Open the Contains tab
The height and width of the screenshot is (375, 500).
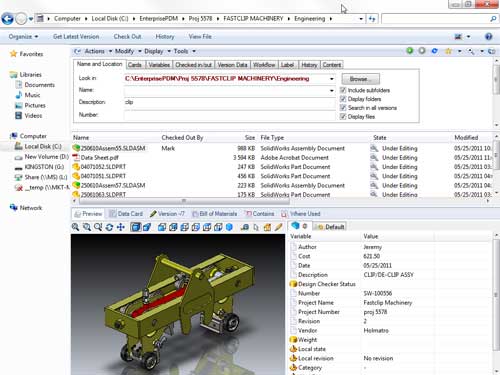click(260, 214)
